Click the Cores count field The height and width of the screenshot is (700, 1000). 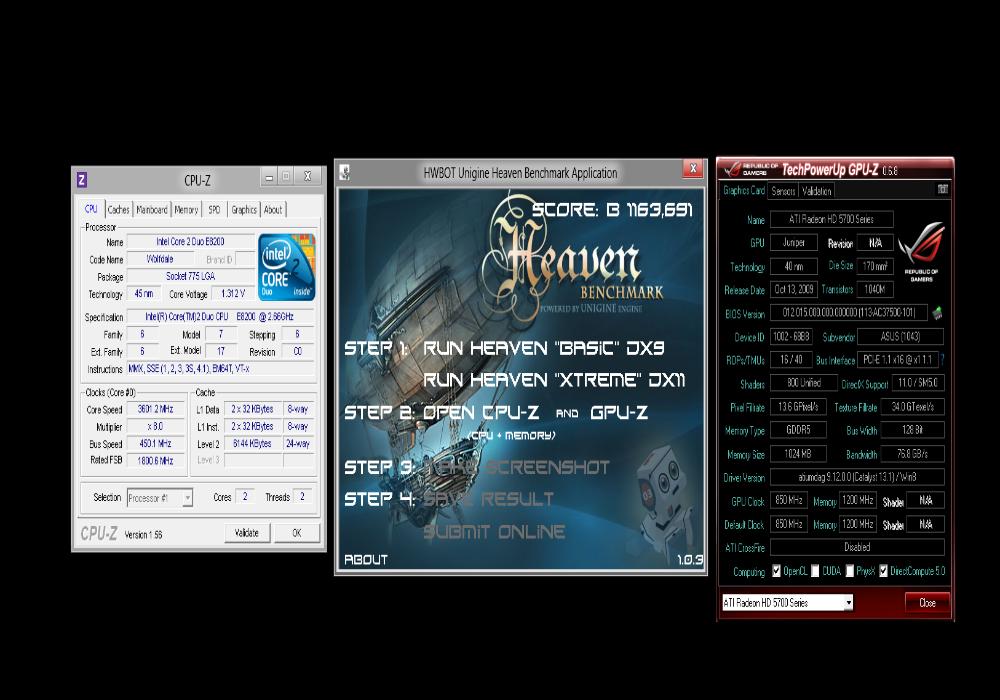coord(245,497)
